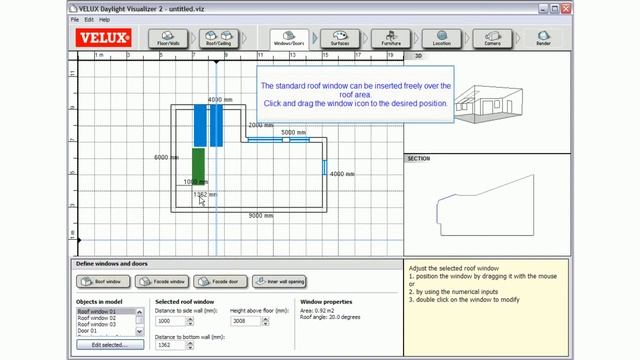Select the left blue roof window
Screen dimensions: 640x360
(200, 125)
